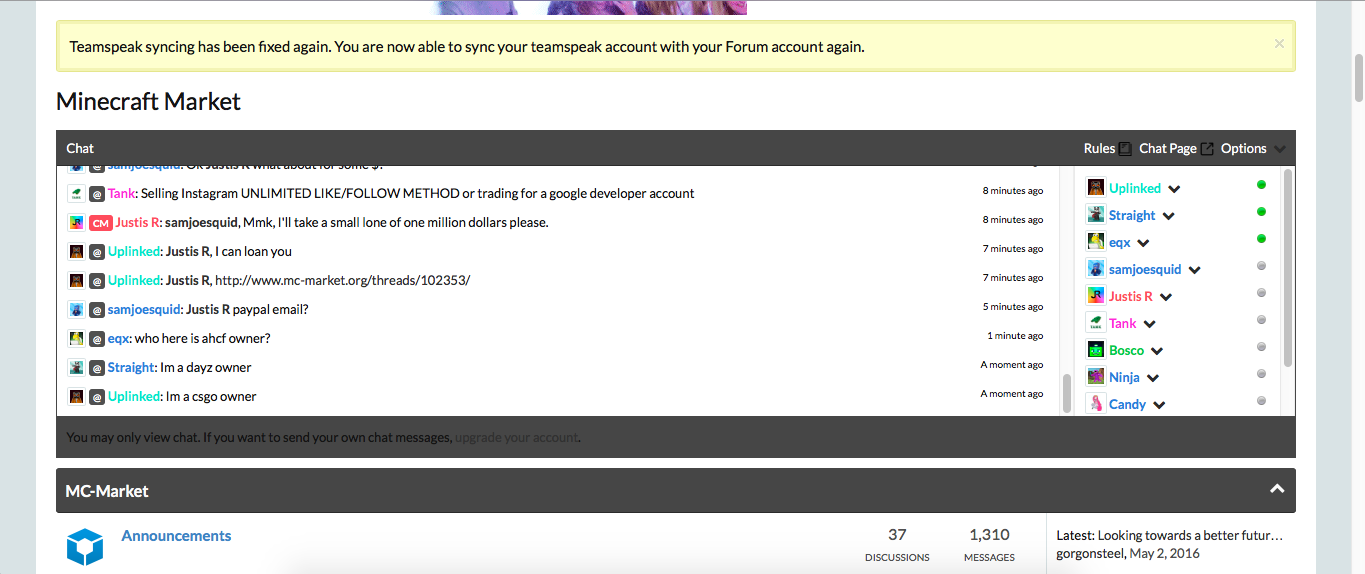Open Straight's username in the dayz owner message

(x=132, y=367)
